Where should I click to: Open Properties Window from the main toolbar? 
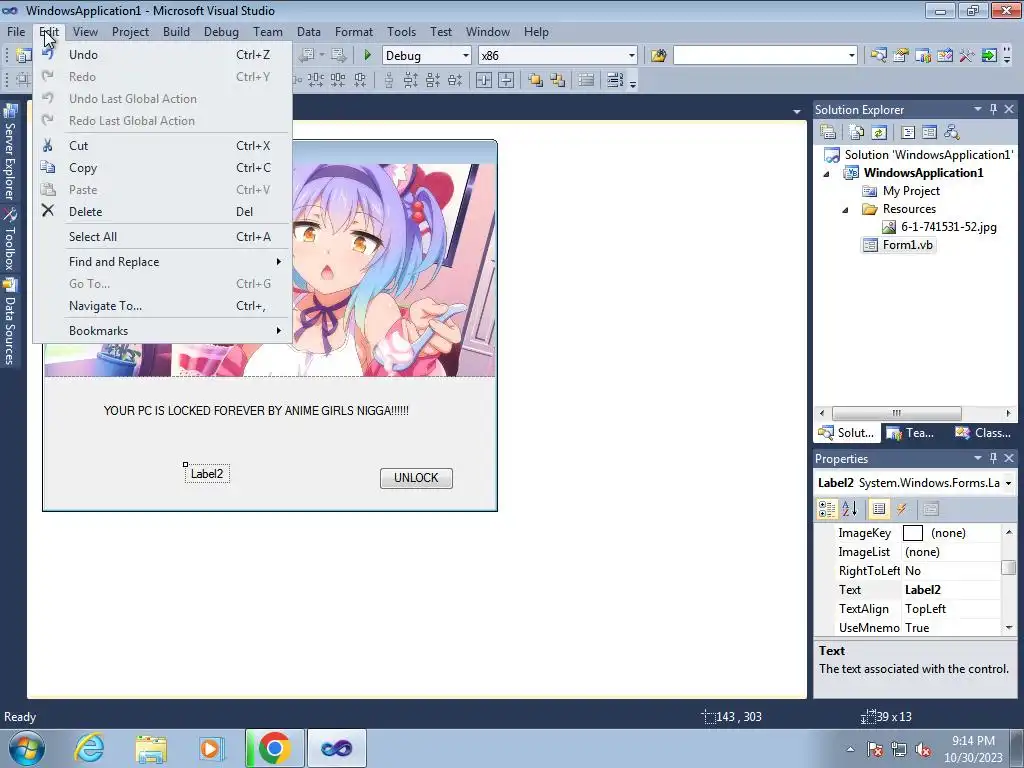(901, 56)
